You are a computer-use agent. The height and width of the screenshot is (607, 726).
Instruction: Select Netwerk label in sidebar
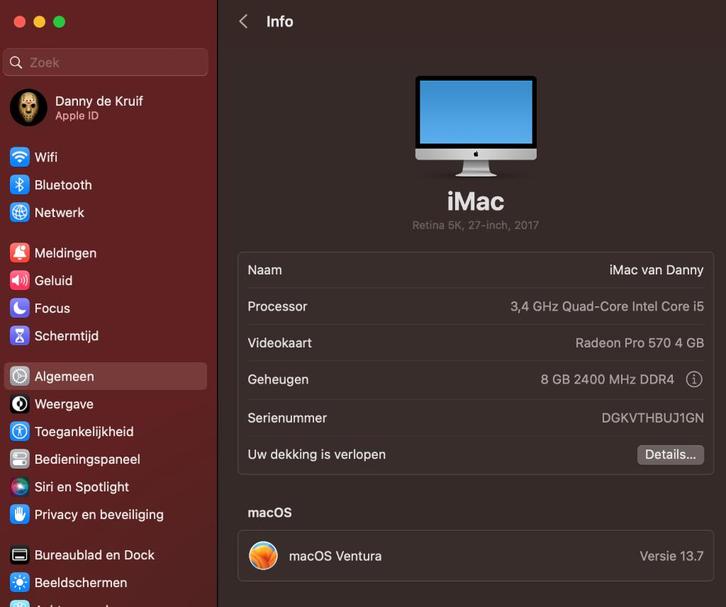click(59, 213)
